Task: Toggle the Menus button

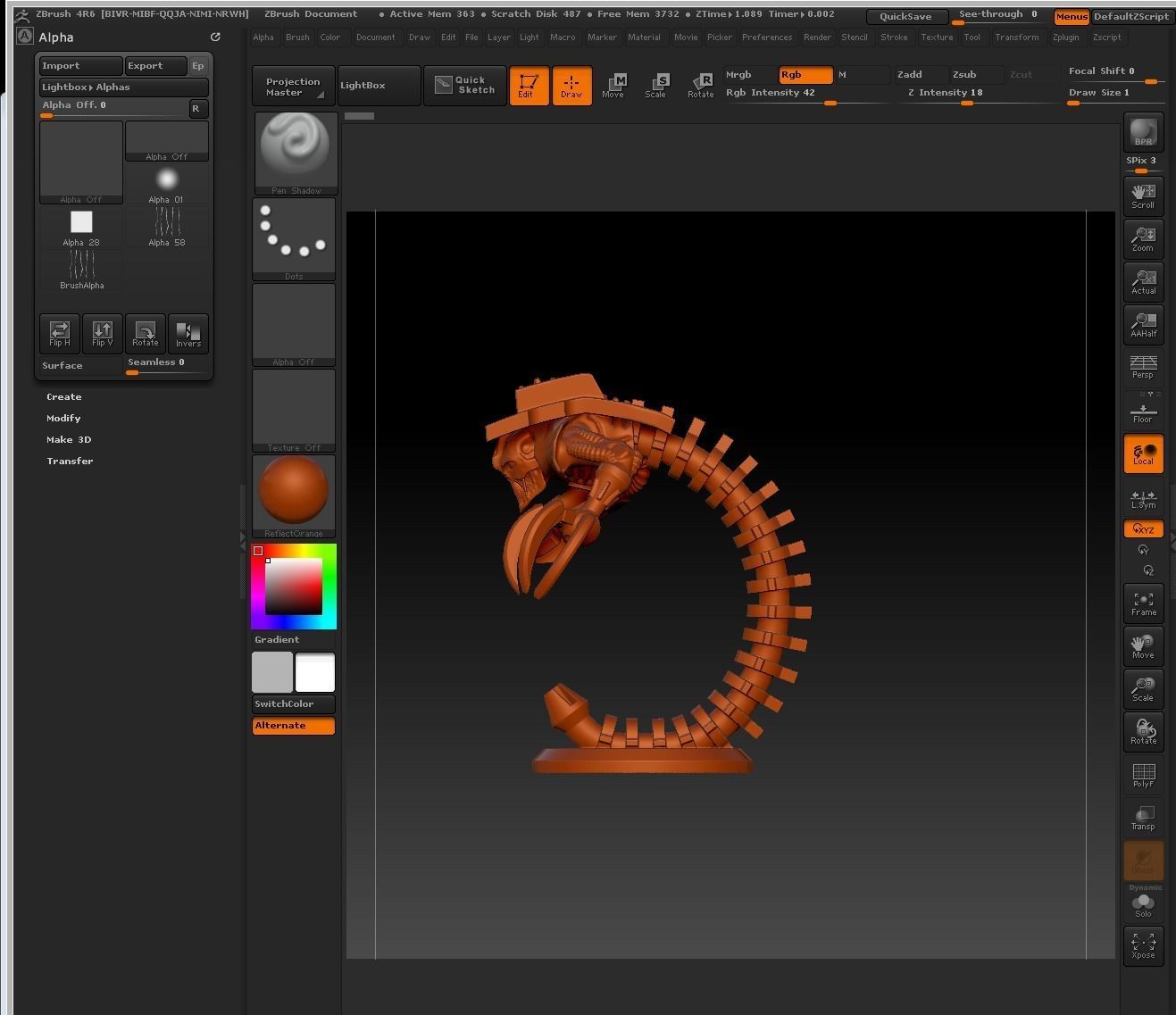Action: tap(1072, 16)
